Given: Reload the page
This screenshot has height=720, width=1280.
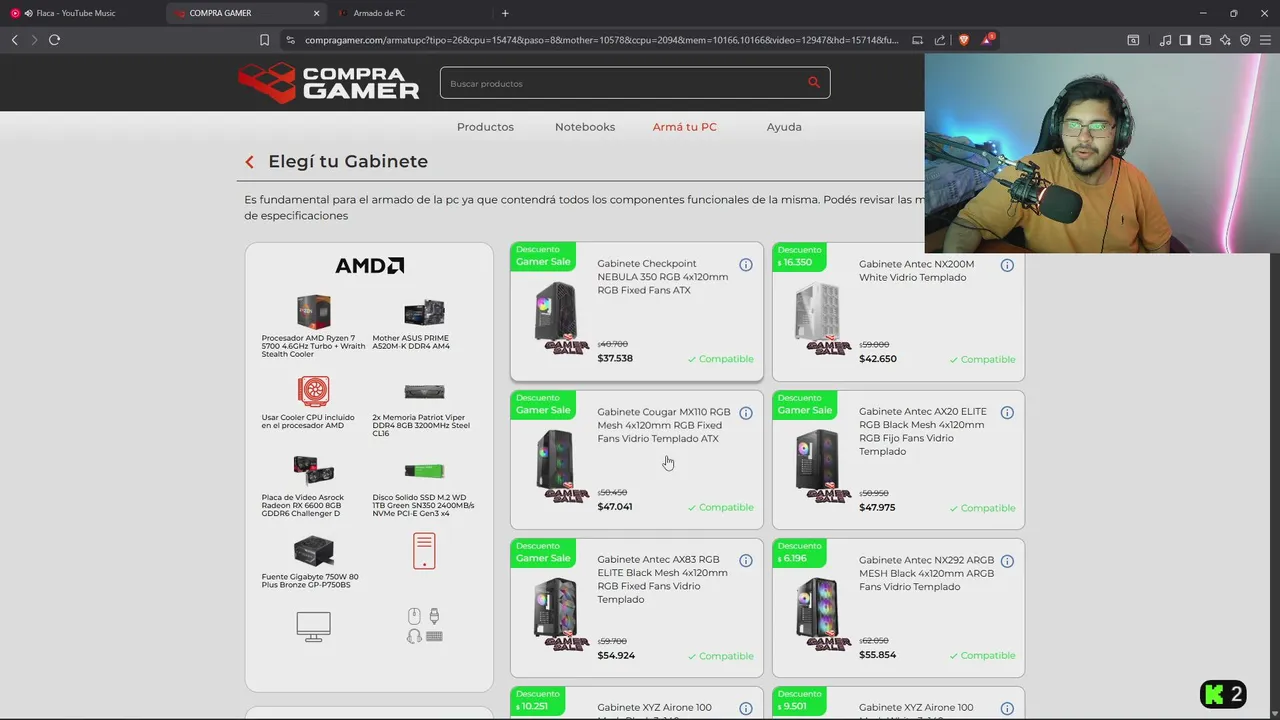Looking at the screenshot, I should (x=54, y=40).
